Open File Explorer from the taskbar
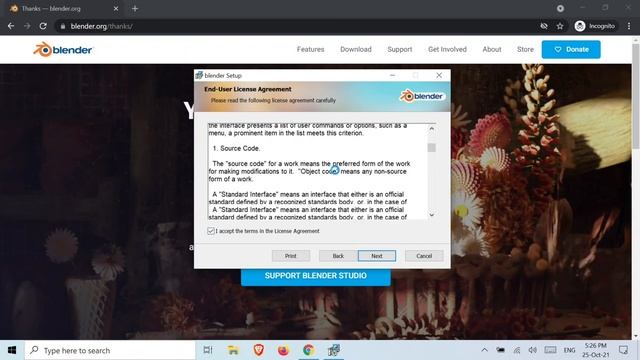The height and width of the screenshot is (360, 640). (233, 350)
